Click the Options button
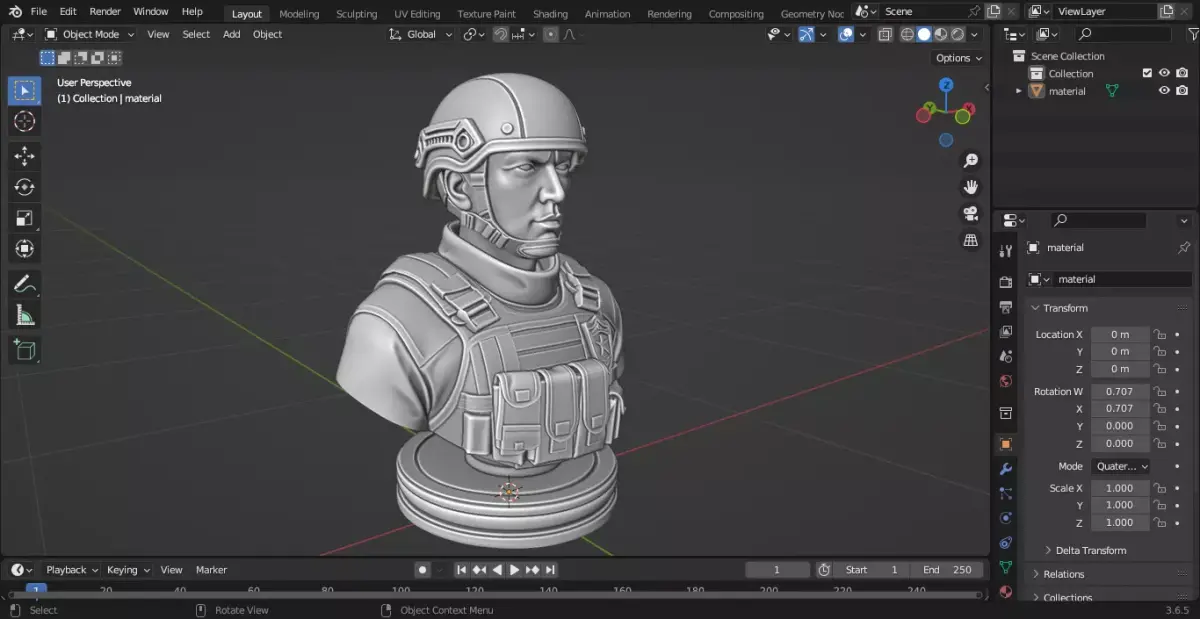This screenshot has width=1200, height=619. [x=960, y=58]
